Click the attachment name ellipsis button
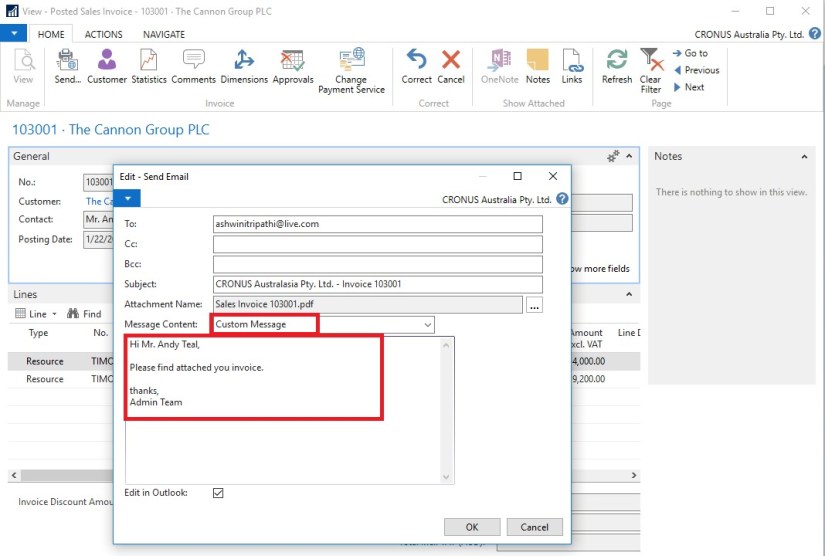This screenshot has height=556, width=825. (x=535, y=305)
